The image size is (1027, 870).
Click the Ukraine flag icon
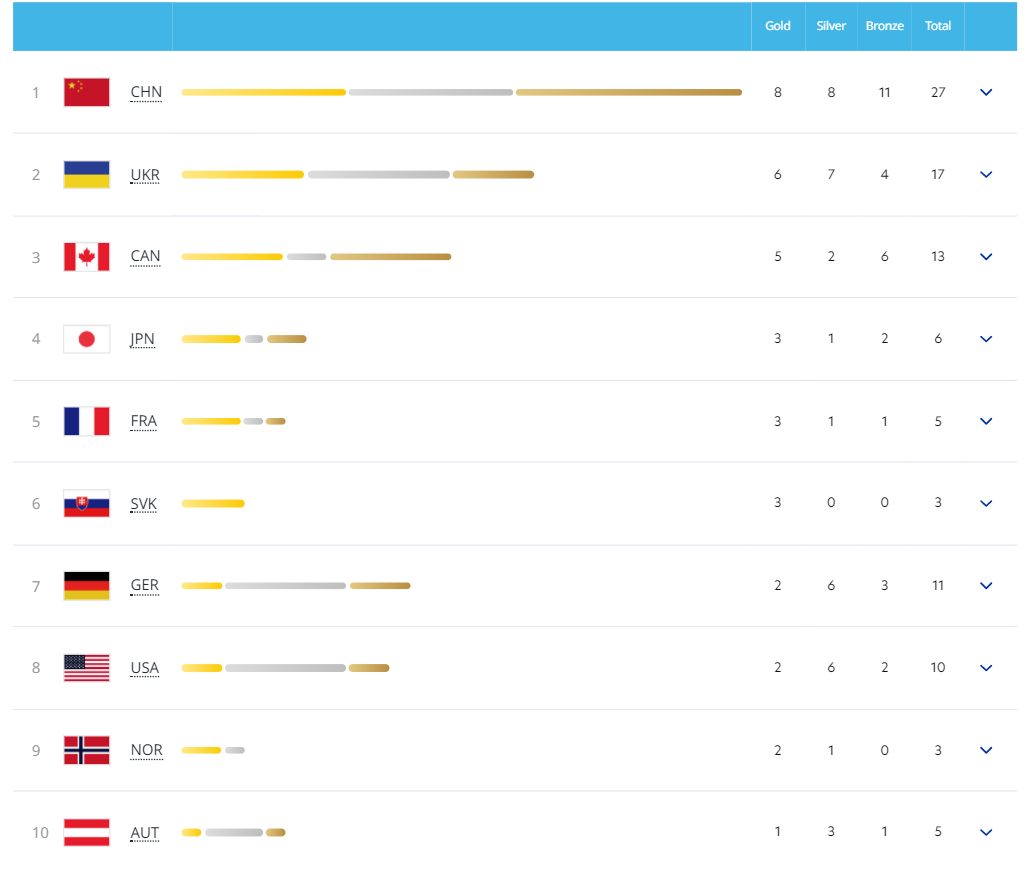pyautogui.click(x=86, y=174)
